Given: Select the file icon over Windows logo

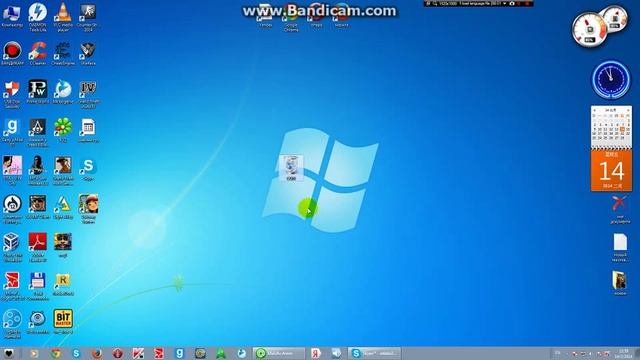Looking at the screenshot, I should [291, 168].
